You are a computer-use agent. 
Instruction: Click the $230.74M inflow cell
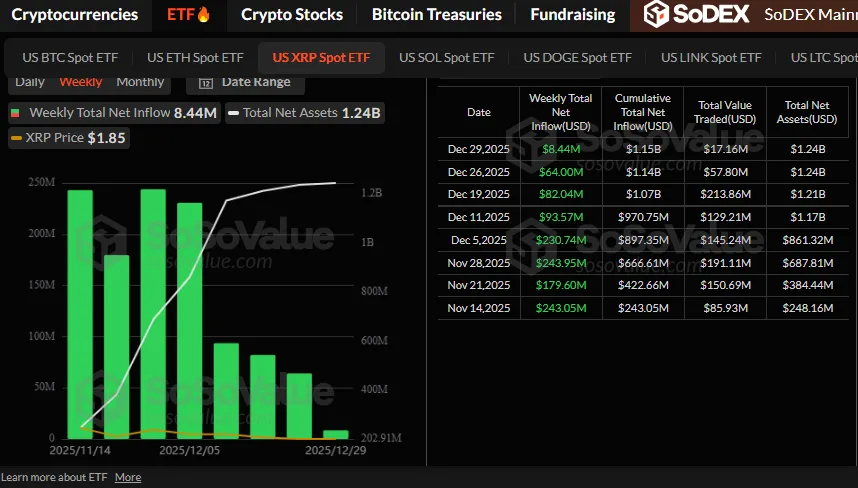(561, 240)
